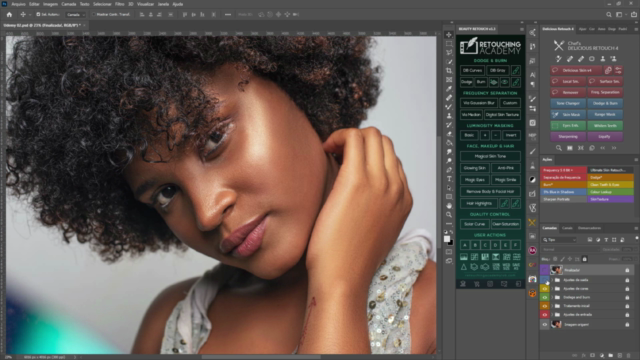Add a layer mask using mask icon
This screenshot has height=360, width=640.
[593, 356]
